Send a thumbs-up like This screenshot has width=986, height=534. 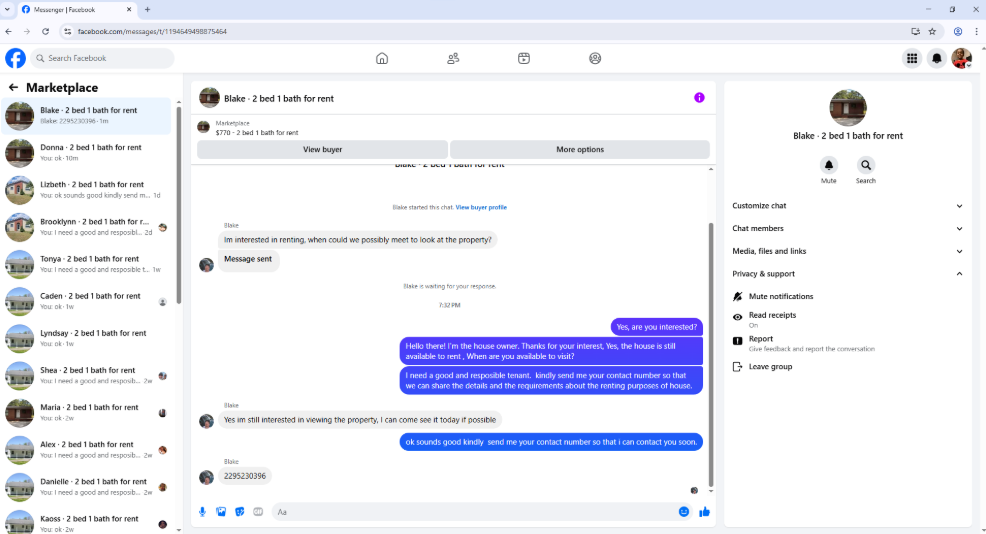tap(704, 512)
